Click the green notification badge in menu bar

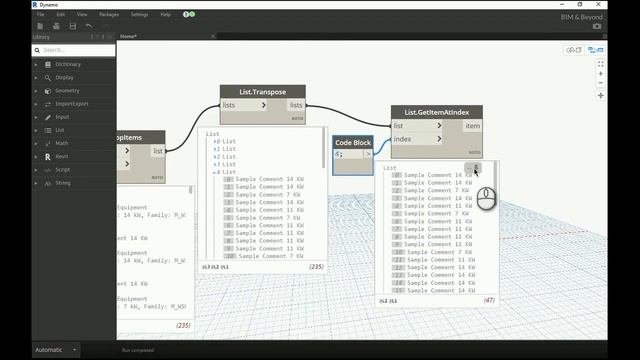[x=192, y=14]
